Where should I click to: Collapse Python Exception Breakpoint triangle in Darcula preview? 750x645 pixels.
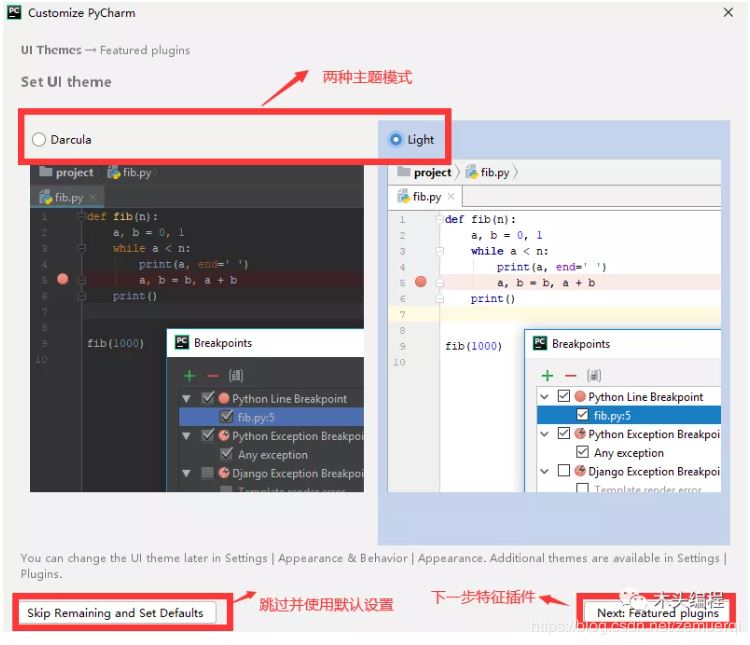pos(187,436)
